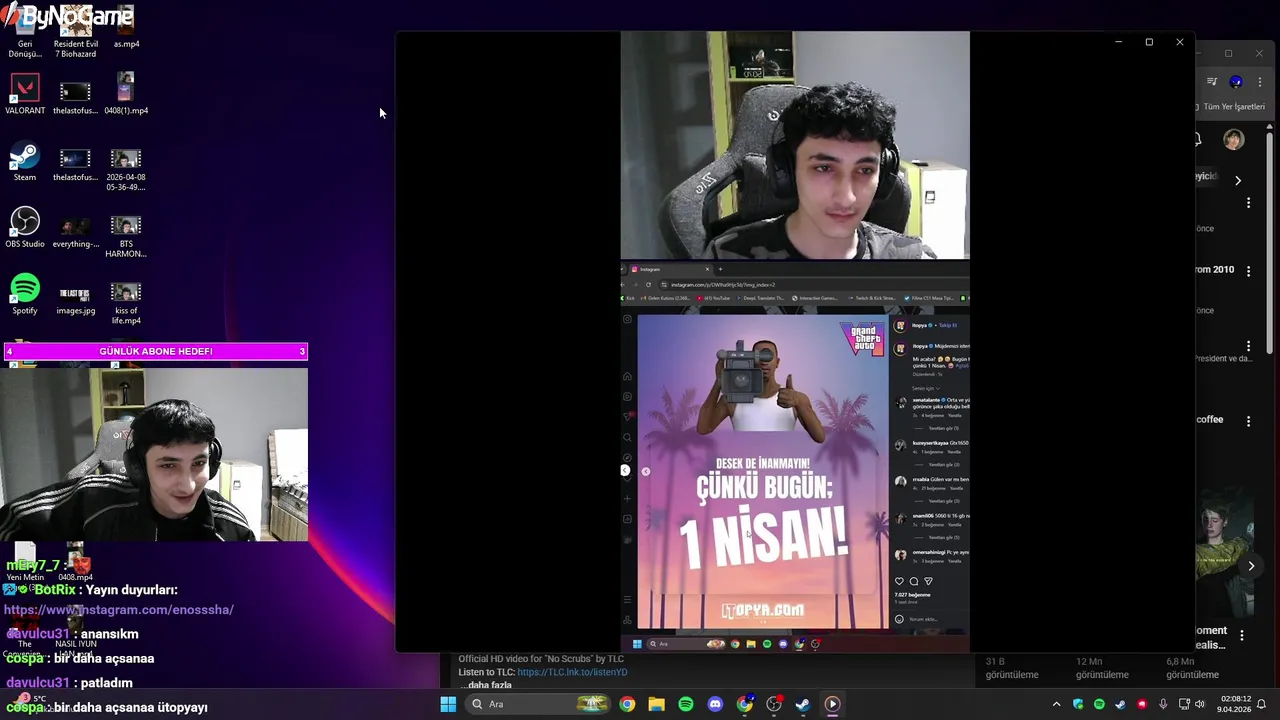Open Spotify tray icon
The image size is (1280, 720).
pyautogui.click(x=1099, y=704)
